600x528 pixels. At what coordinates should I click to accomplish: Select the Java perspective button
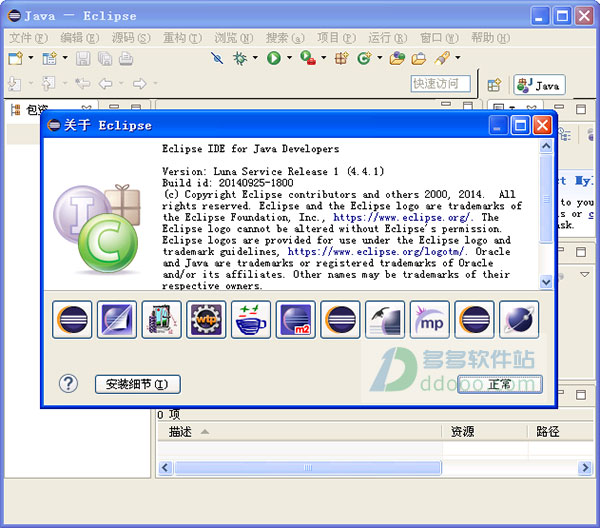coord(540,85)
